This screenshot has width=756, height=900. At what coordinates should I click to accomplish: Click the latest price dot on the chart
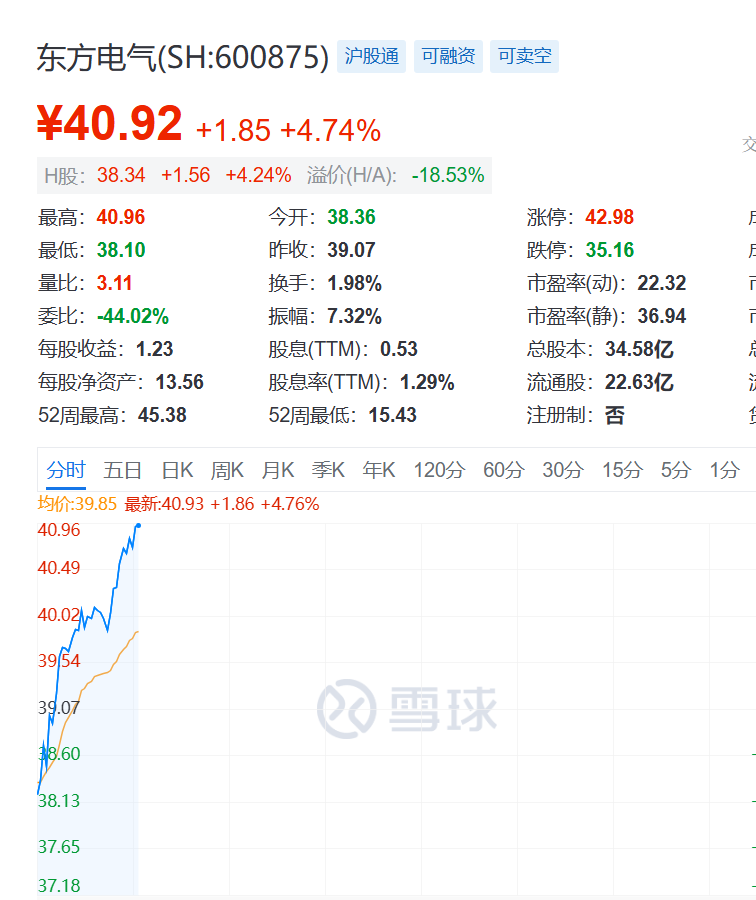138,525
